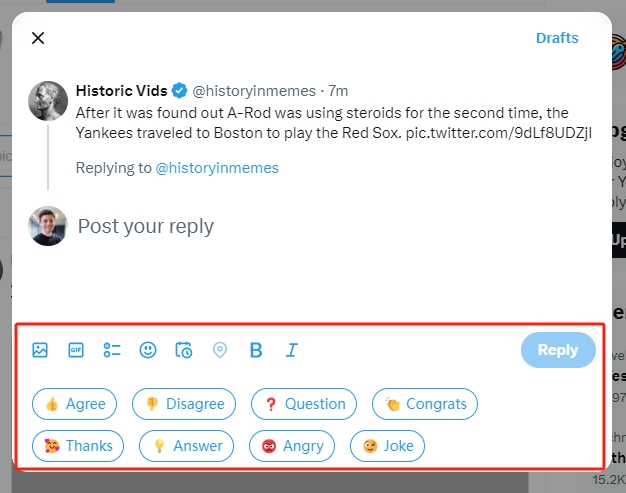
Task: Choose the Disagree reply chip
Action: click(x=184, y=404)
